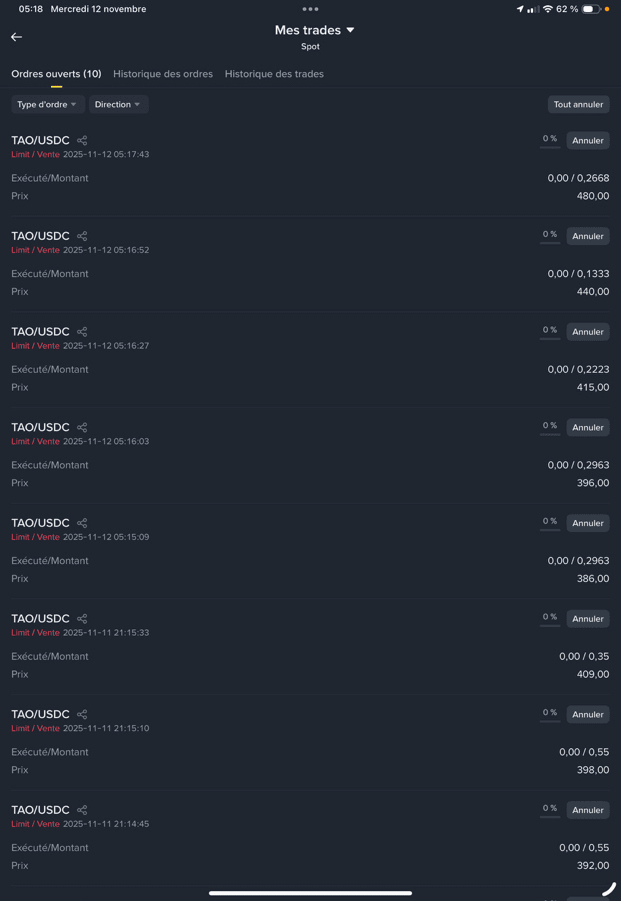Share the TAO/USDC order priced 415,00
This screenshot has height=901, width=621.
(x=82, y=332)
